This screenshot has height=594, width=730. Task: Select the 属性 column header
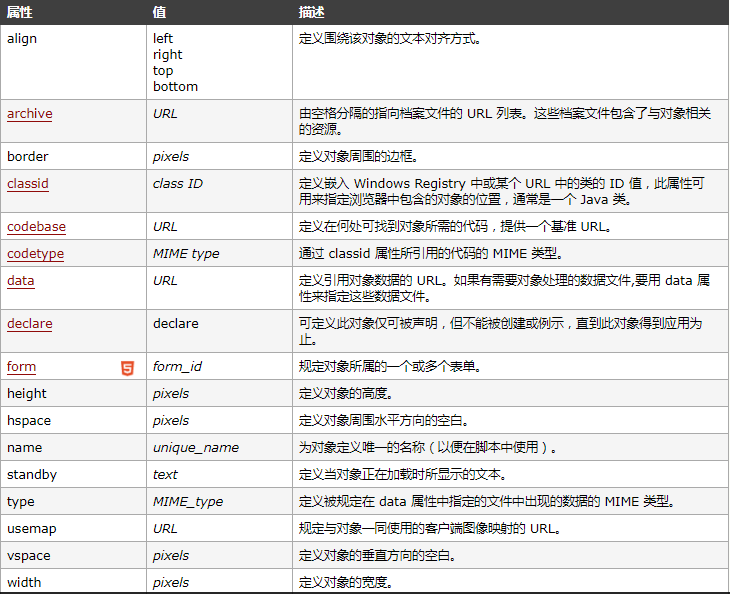pyautogui.click(x=20, y=12)
